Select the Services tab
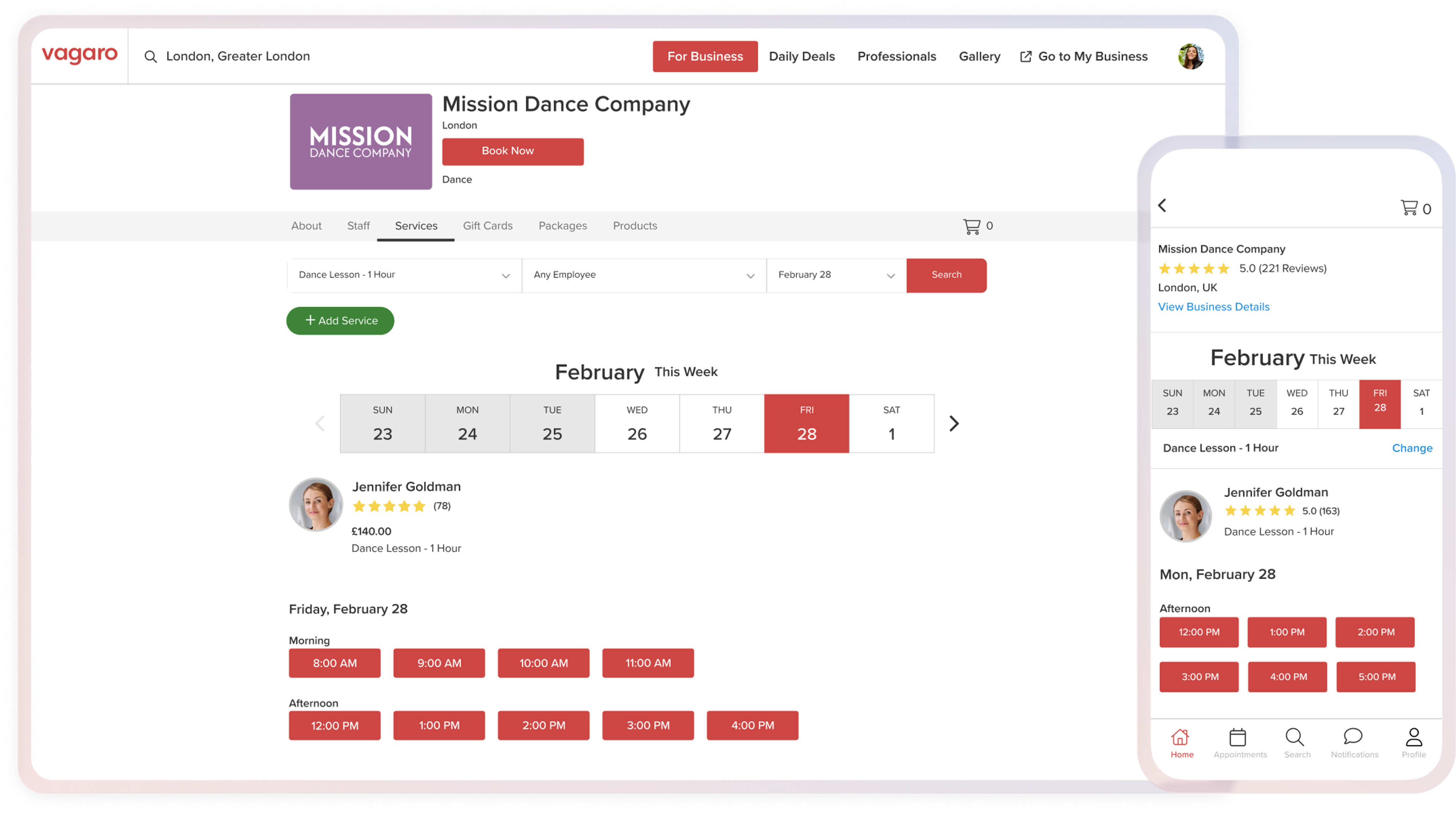Viewport: 1456px width, 814px height. (x=416, y=226)
